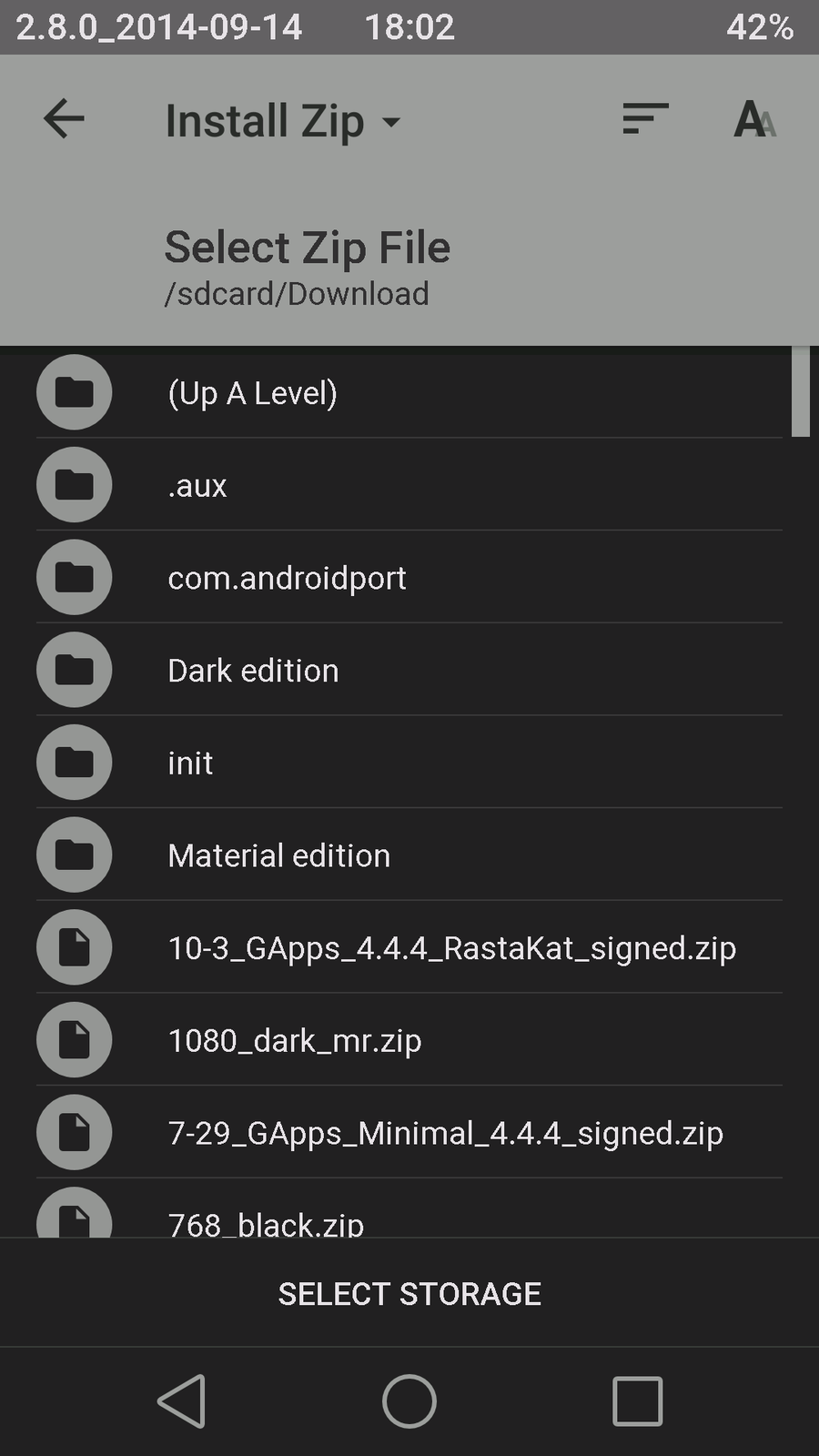The width and height of the screenshot is (819, 1456).
Task: Tap the recent apps square button
Action: (637, 1400)
